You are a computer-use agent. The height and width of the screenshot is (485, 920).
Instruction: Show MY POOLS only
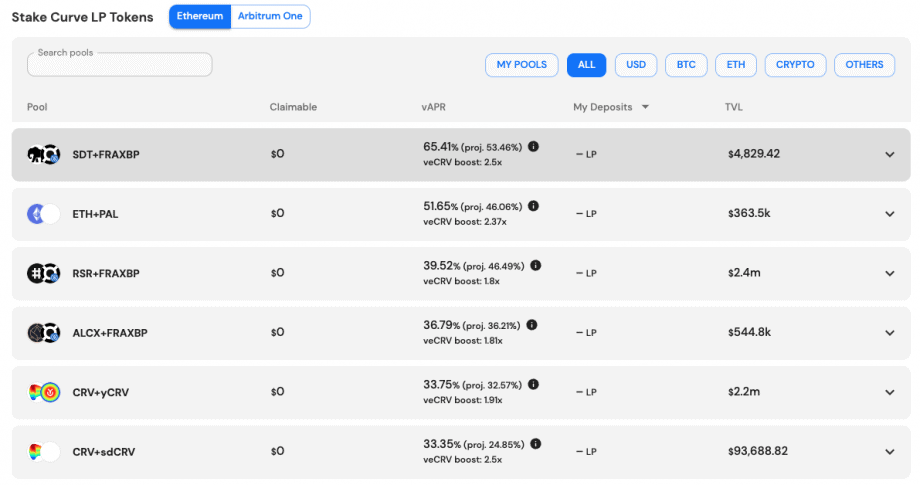pyautogui.click(x=522, y=65)
